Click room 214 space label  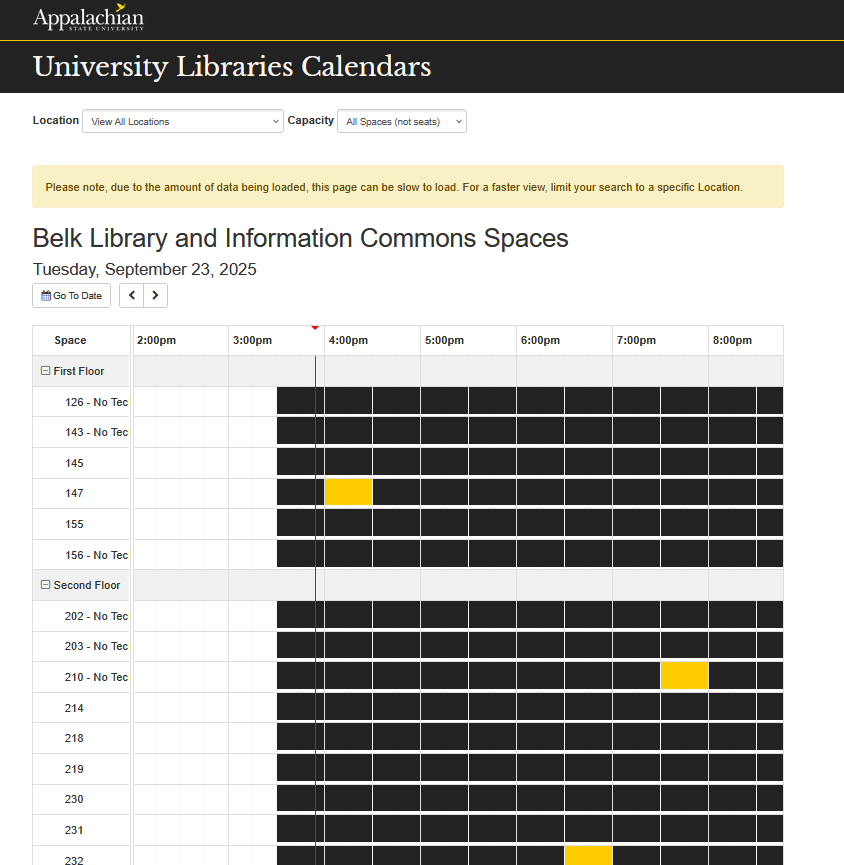(x=75, y=708)
